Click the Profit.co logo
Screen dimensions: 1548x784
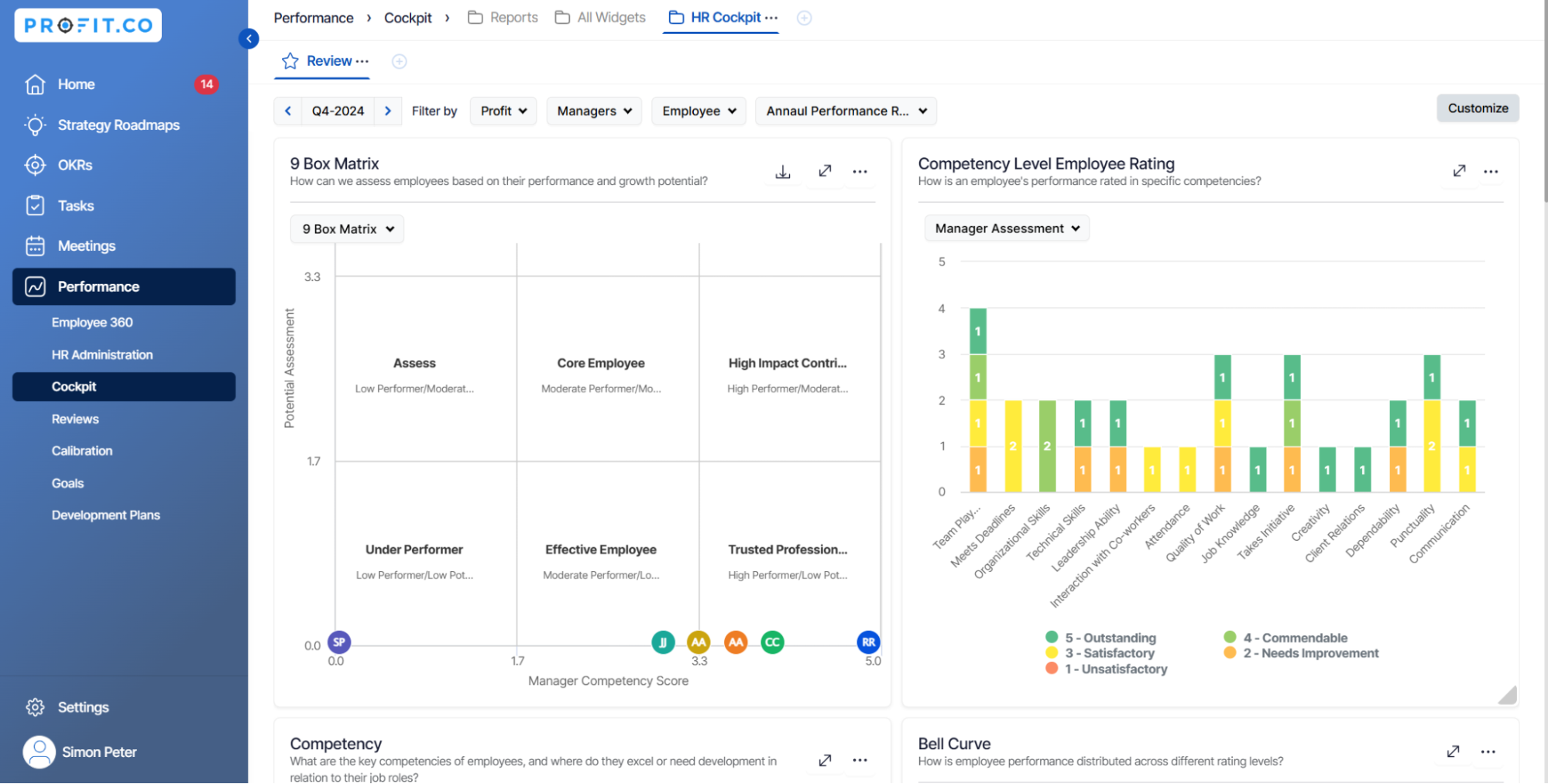click(88, 26)
